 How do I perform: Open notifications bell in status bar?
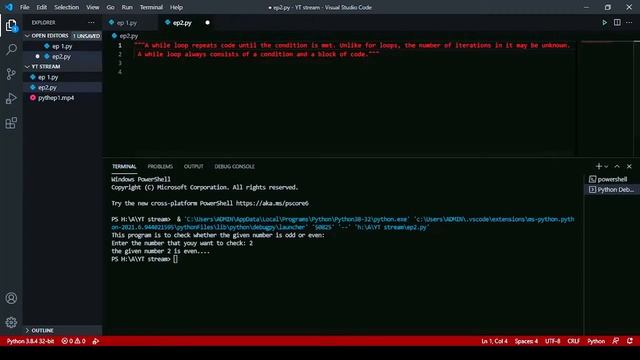coord(630,340)
